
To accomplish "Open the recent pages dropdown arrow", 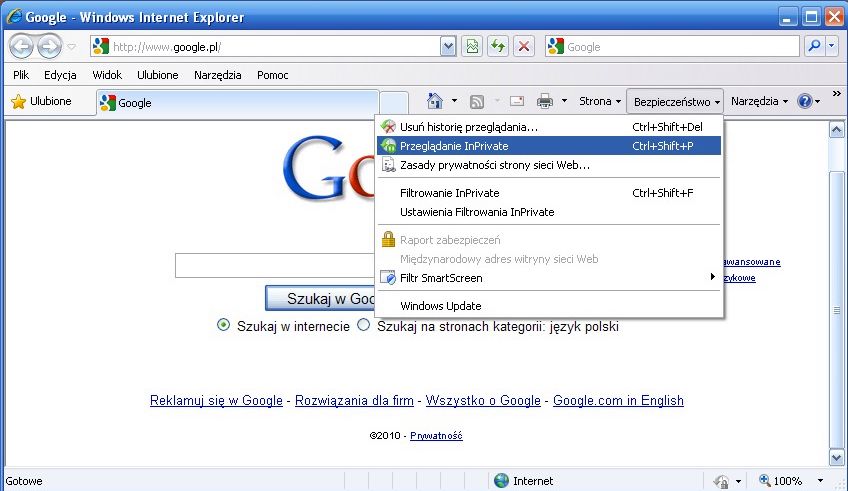I will pos(71,47).
